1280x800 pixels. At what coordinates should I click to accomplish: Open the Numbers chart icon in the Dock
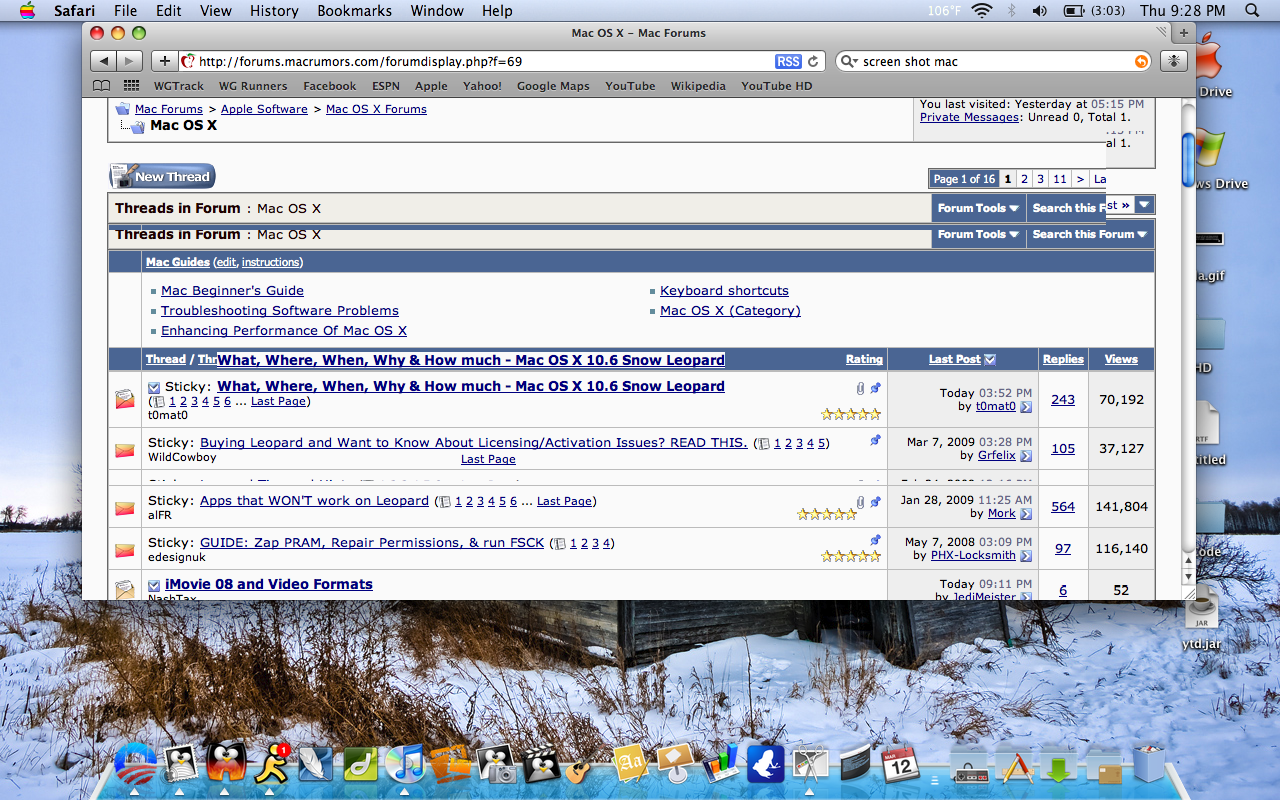click(720, 765)
